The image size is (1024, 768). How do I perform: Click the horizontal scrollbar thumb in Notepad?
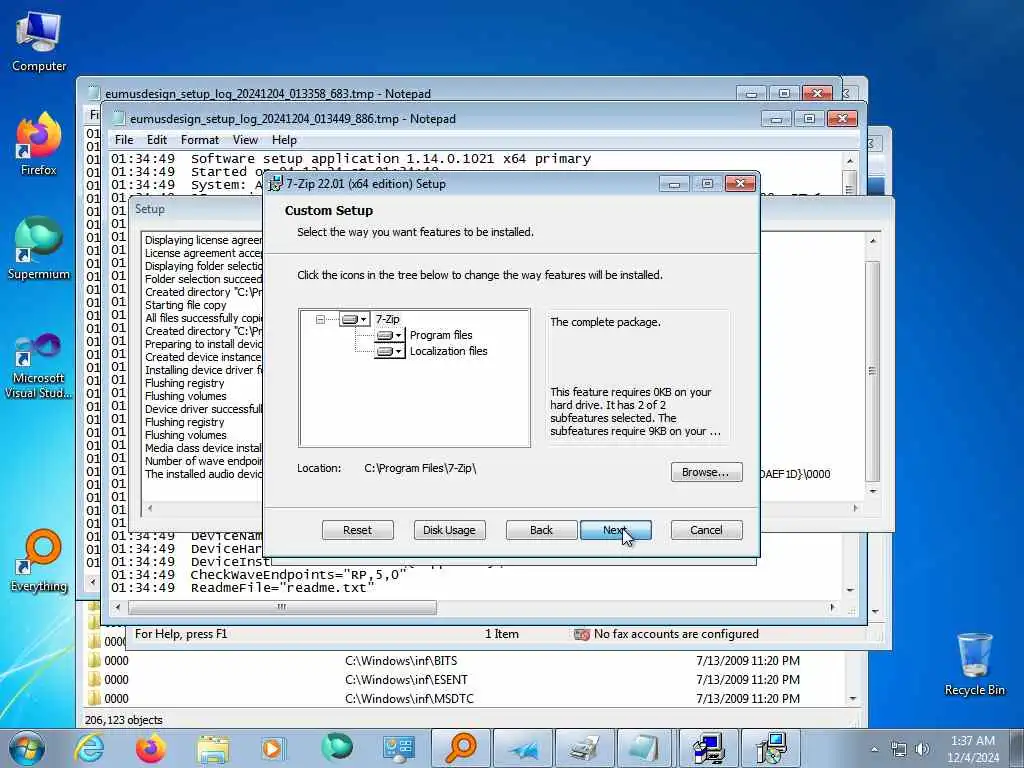(x=282, y=607)
